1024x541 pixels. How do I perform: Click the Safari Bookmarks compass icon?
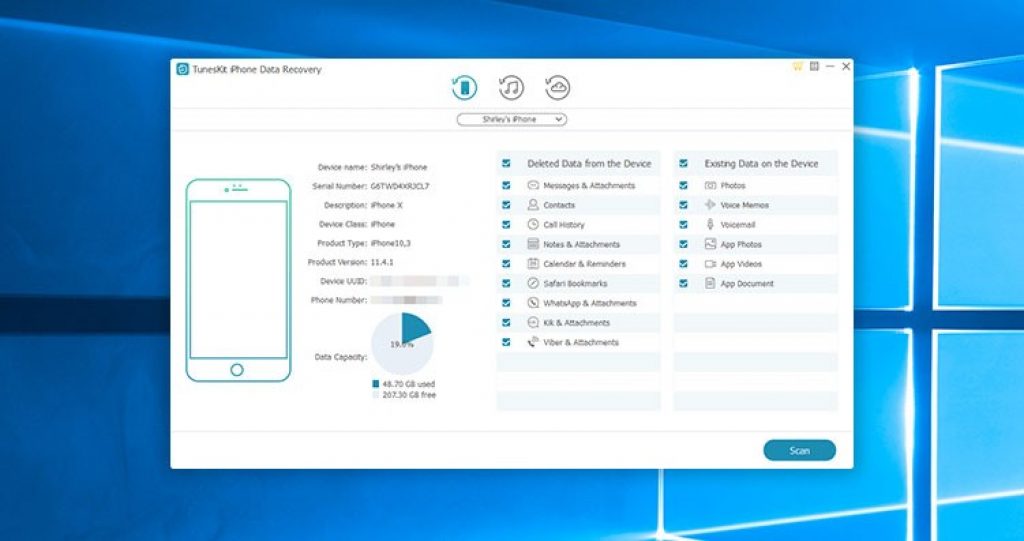pyautogui.click(x=532, y=284)
